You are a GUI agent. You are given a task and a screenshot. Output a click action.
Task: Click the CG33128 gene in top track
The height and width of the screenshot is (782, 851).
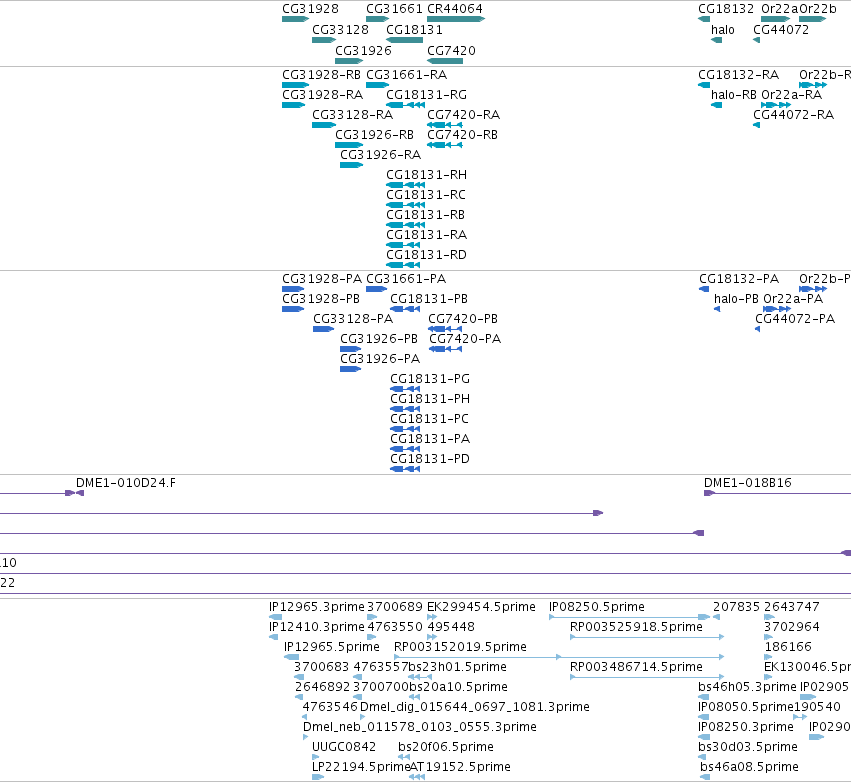click(x=324, y=40)
